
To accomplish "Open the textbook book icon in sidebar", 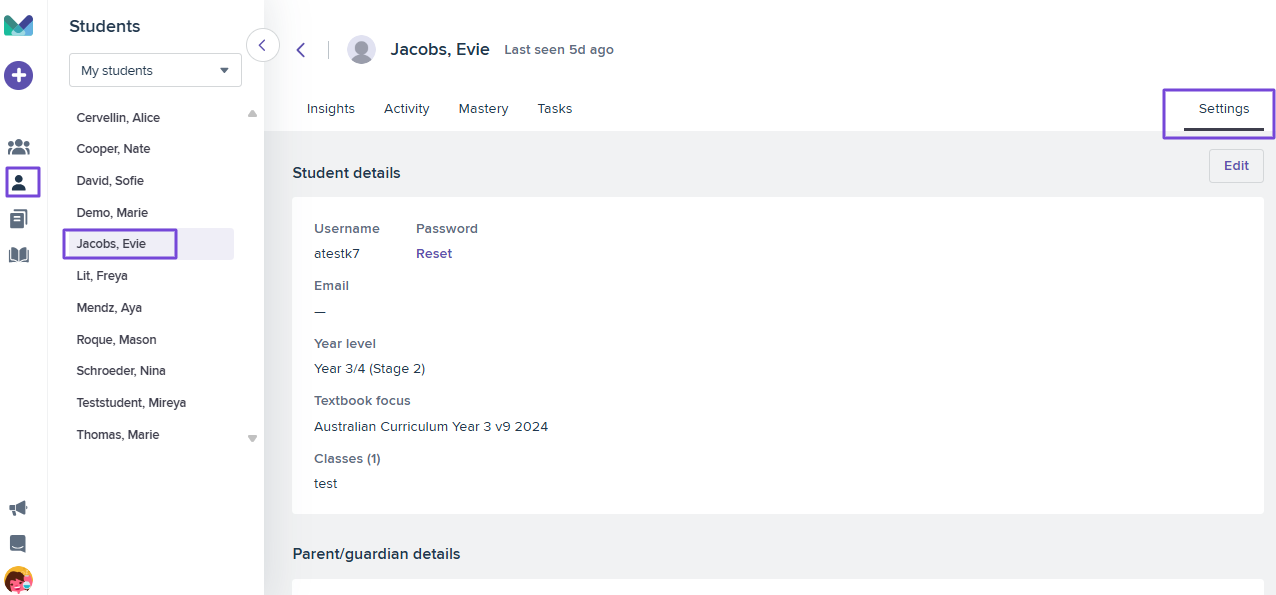I will point(18,255).
